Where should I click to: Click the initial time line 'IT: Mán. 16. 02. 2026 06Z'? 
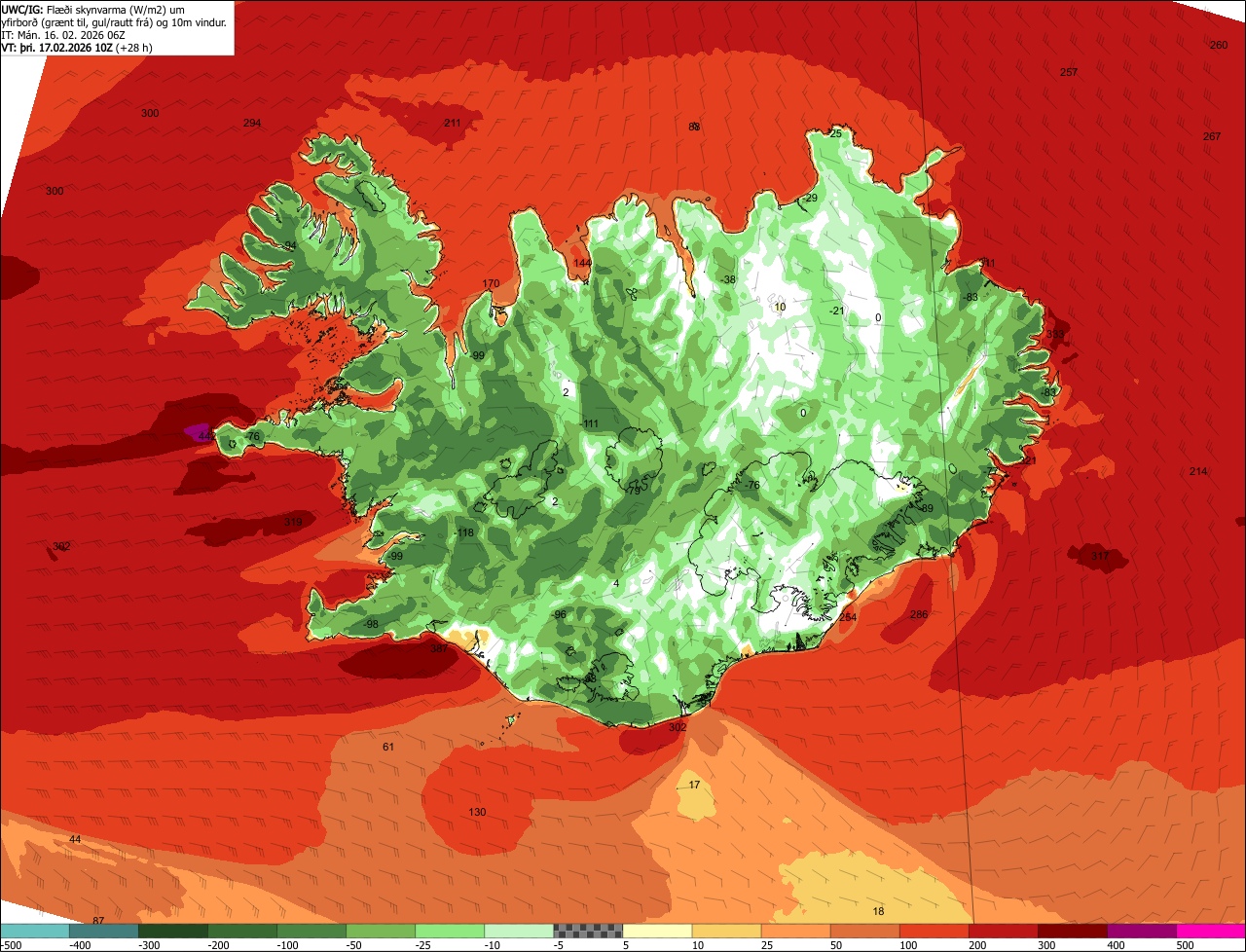tap(62, 34)
